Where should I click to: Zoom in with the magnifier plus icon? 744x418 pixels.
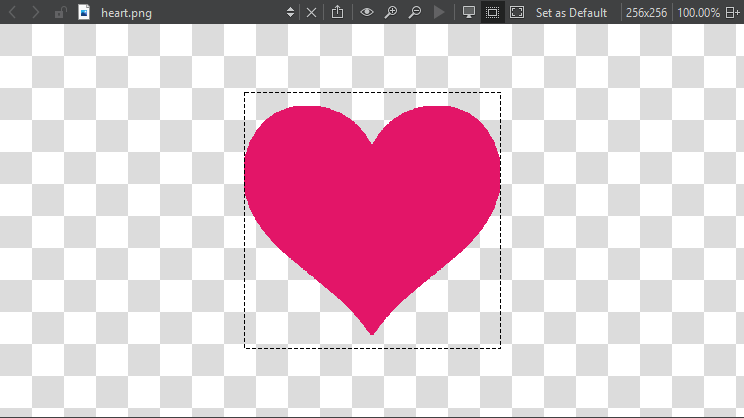pyautogui.click(x=391, y=12)
